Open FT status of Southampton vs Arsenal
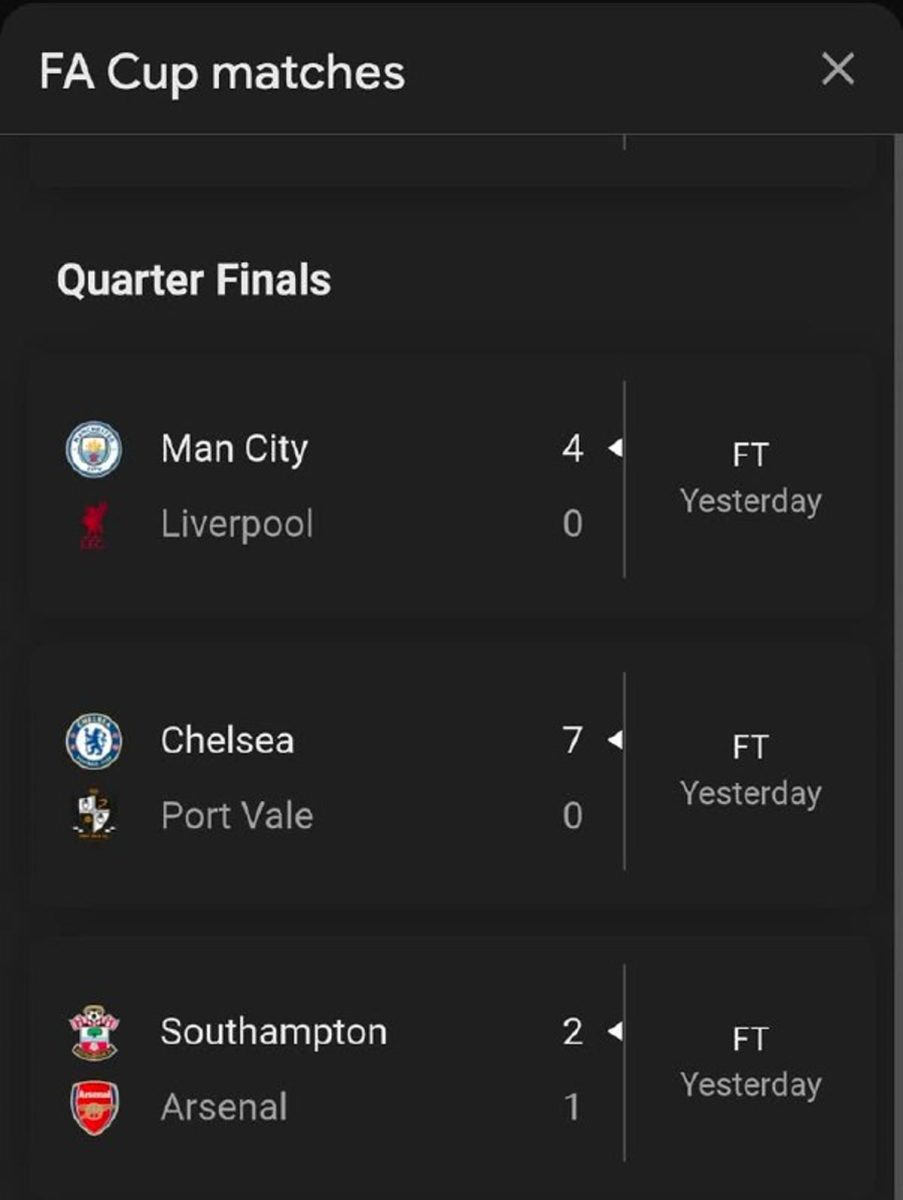 [x=750, y=1040]
